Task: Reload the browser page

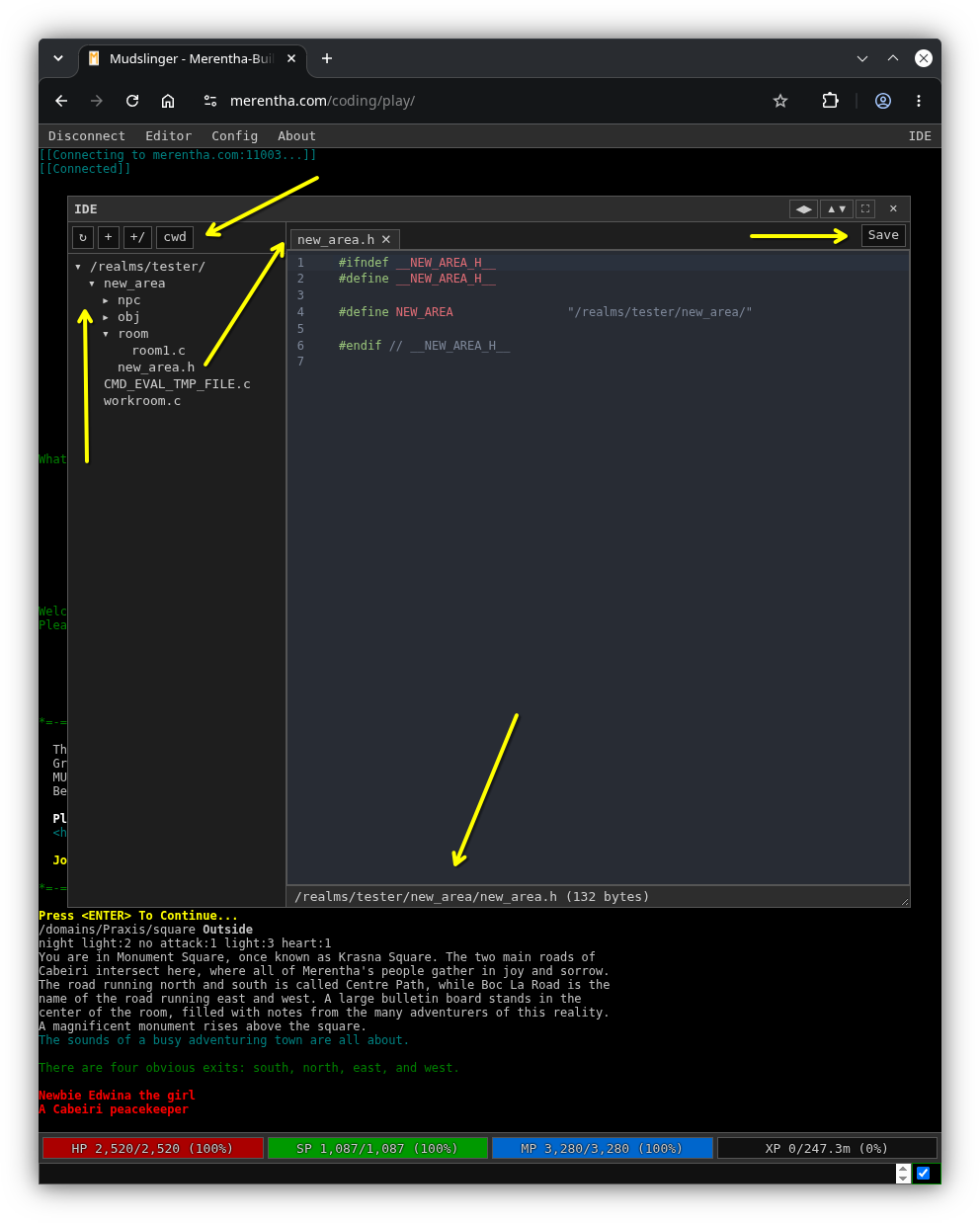Action: point(132,101)
